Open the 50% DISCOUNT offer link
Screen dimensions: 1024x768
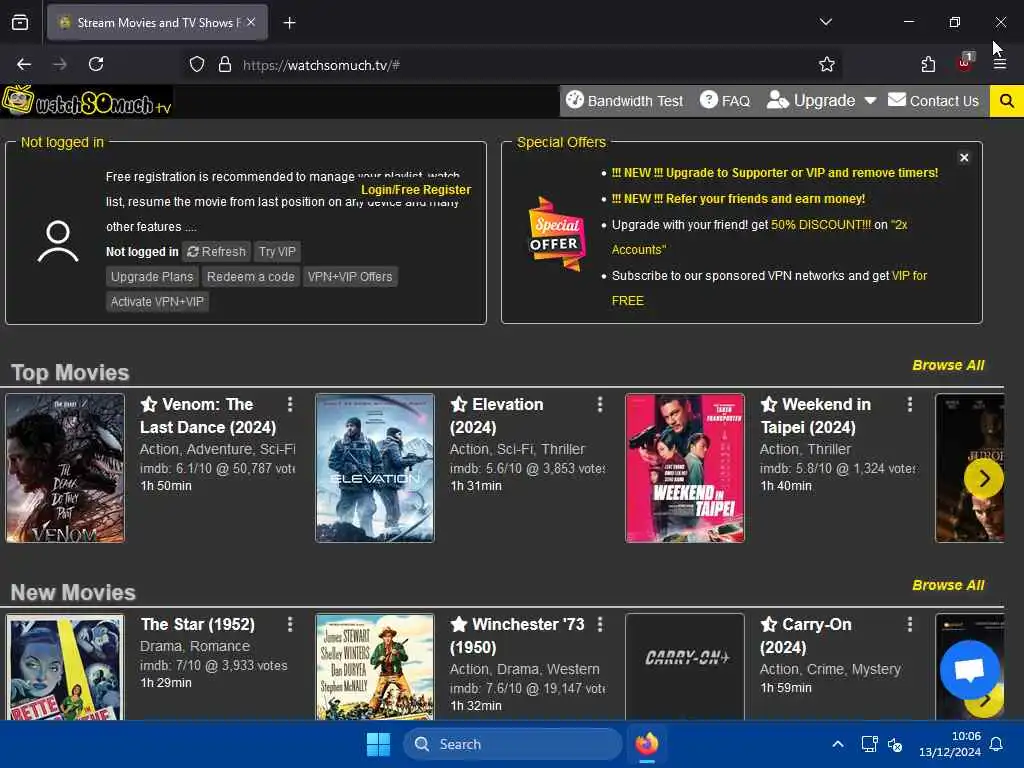click(x=821, y=225)
